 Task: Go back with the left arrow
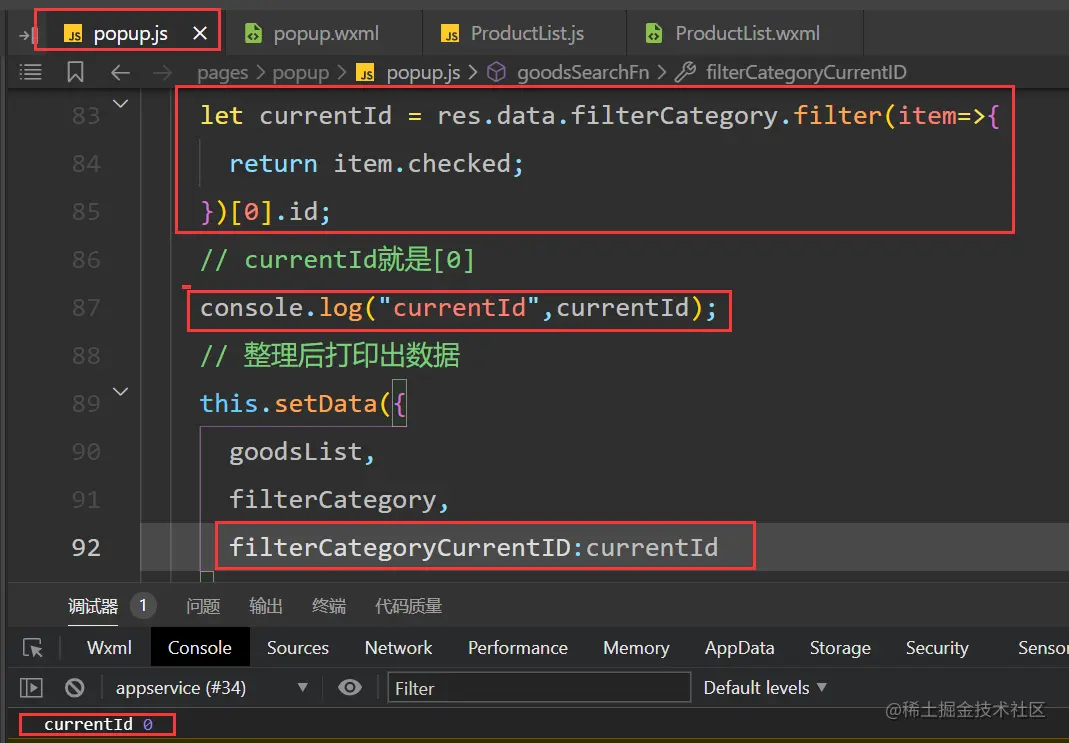coord(120,72)
